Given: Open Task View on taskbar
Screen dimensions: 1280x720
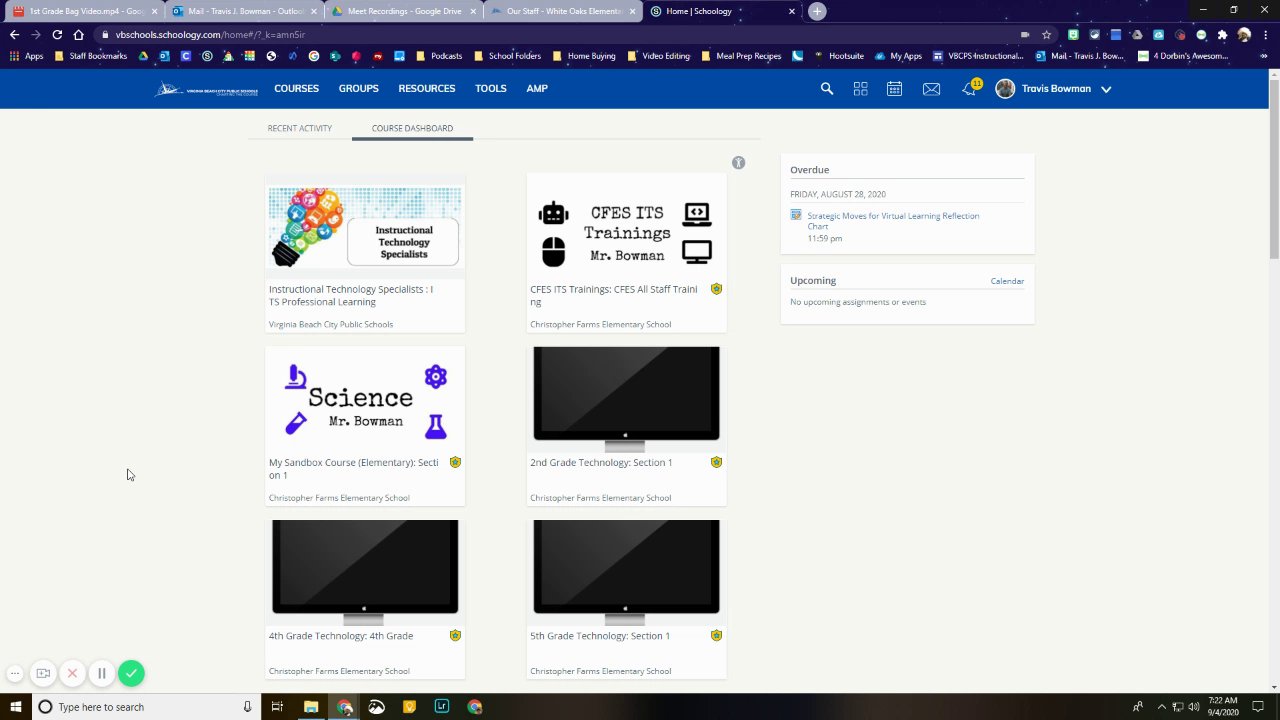Looking at the screenshot, I should [278, 707].
